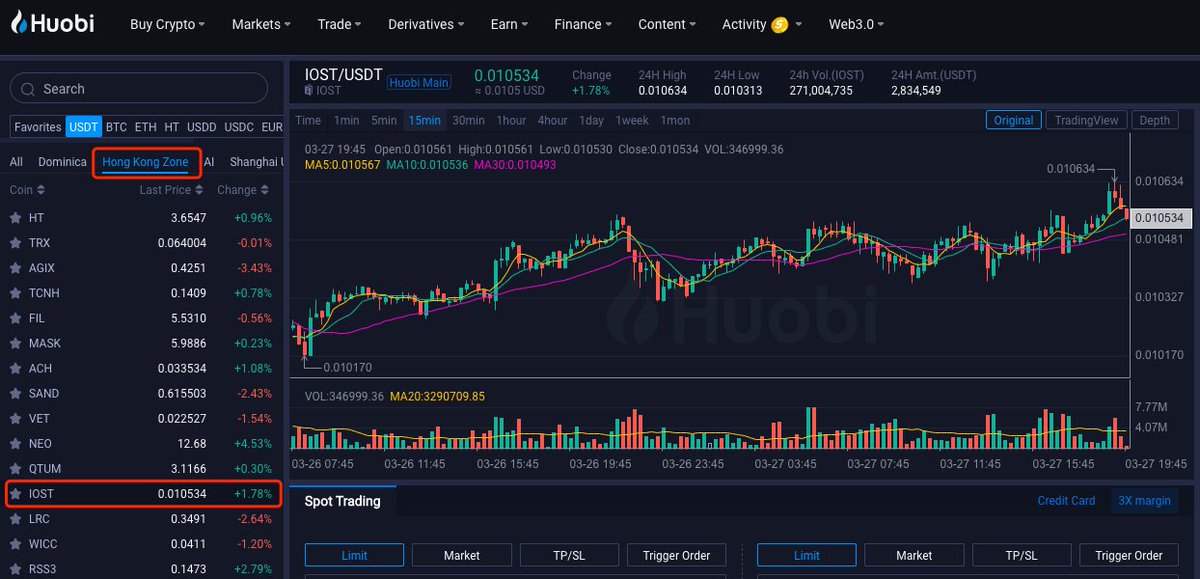Screen dimensions: 1200x579
Task: Open the Credit Card link
Action: pyautogui.click(x=1066, y=501)
